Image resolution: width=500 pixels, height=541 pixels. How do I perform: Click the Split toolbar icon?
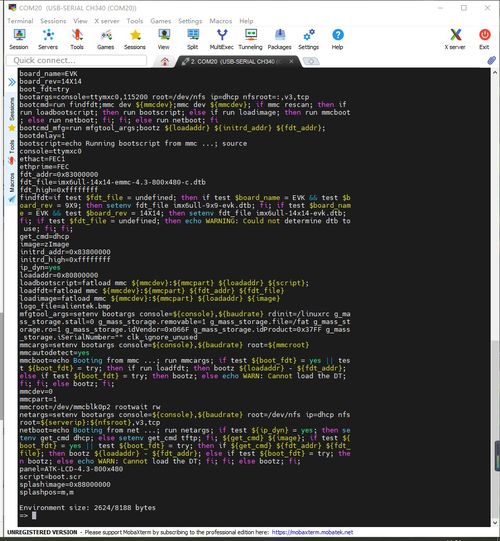pyautogui.click(x=193, y=39)
